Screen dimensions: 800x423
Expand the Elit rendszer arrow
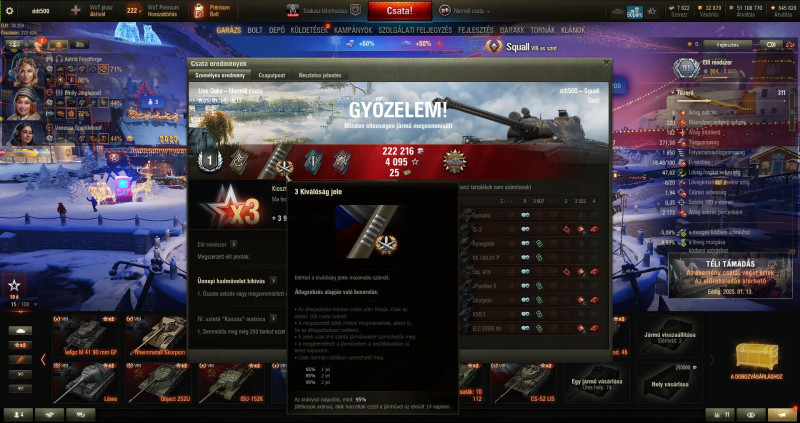point(234,244)
